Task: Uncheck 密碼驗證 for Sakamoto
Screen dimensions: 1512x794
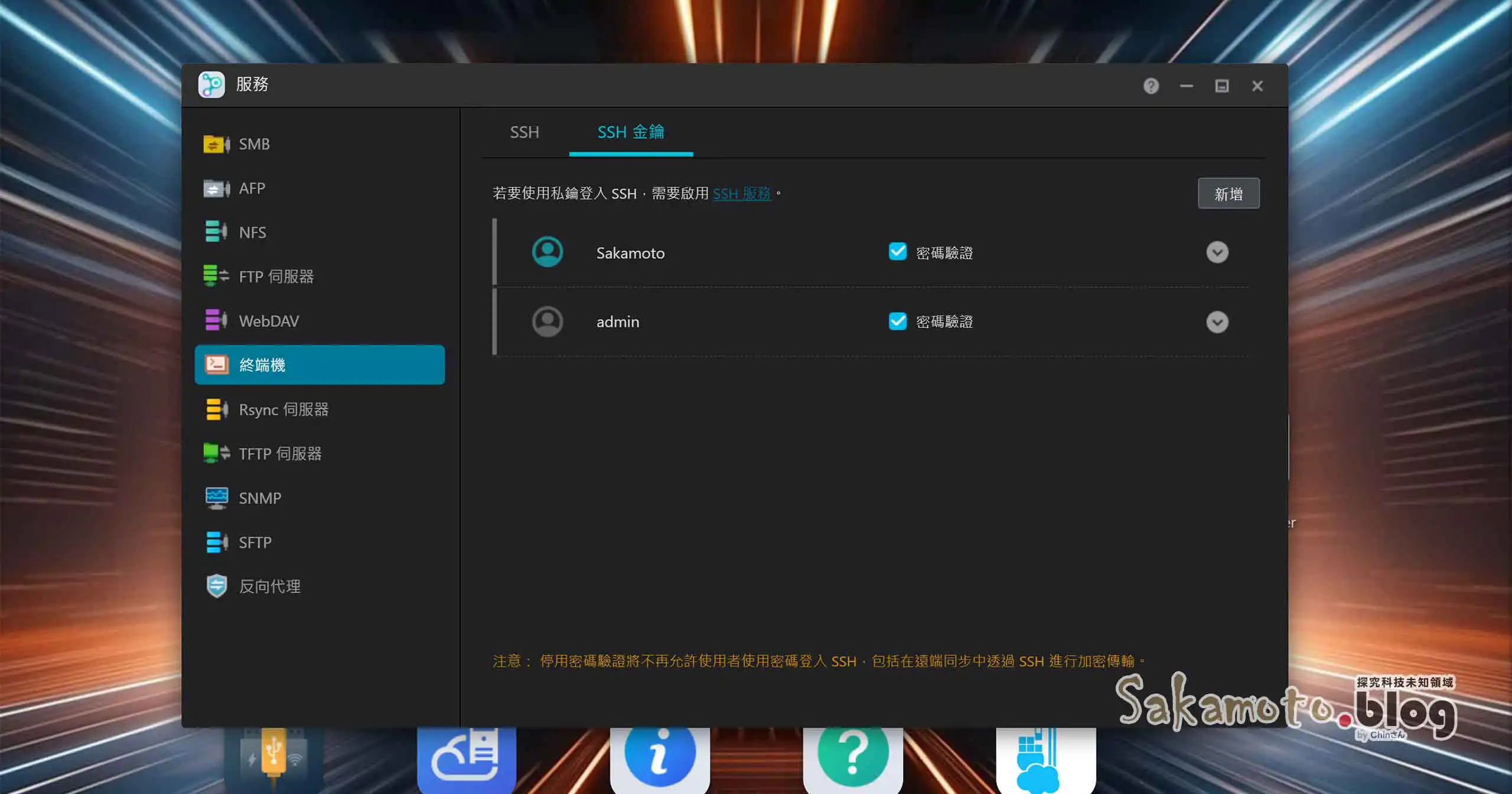Action: 897,252
